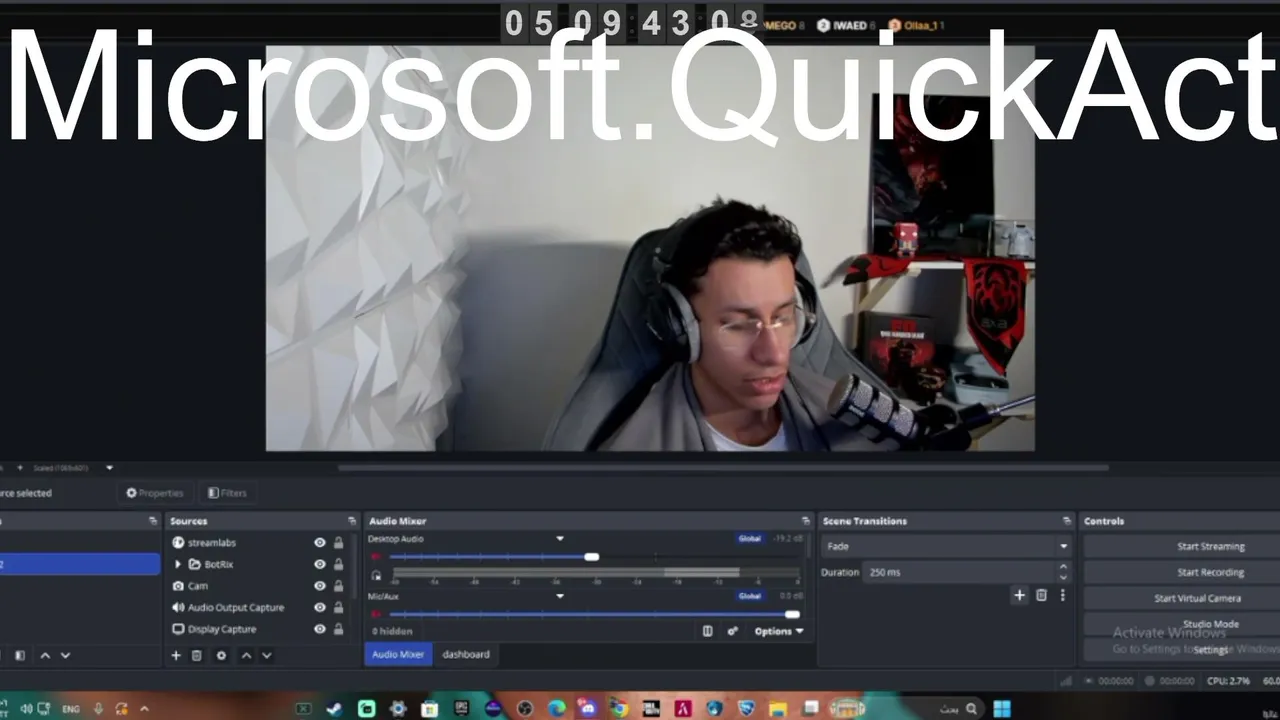Pop out the Scene Transitions dock
The height and width of the screenshot is (720, 1280).
click(x=1067, y=521)
